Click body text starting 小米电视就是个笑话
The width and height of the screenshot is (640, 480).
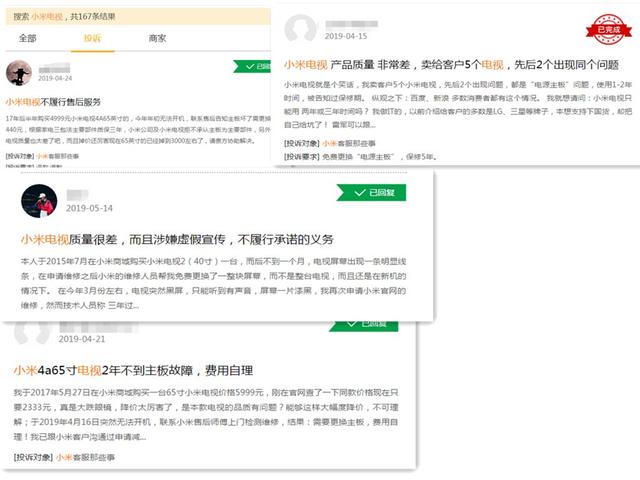pyautogui.click(x=458, y=104)
